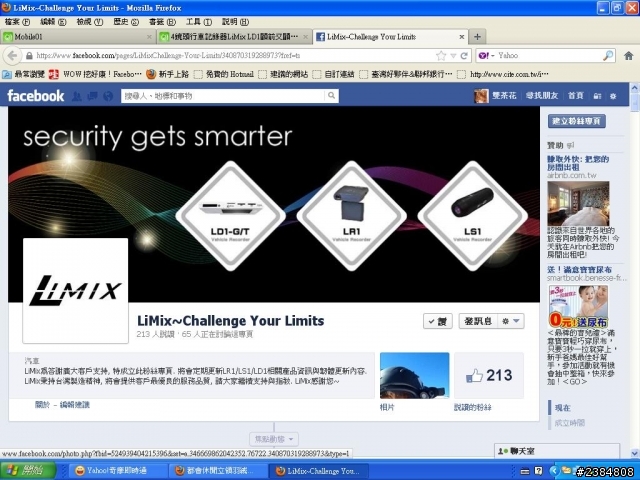The width and height of the screenshot is (640, 480).
Task: Open the 最常瀏覽 bookmarks folder
Action: (x=24, y=74)
